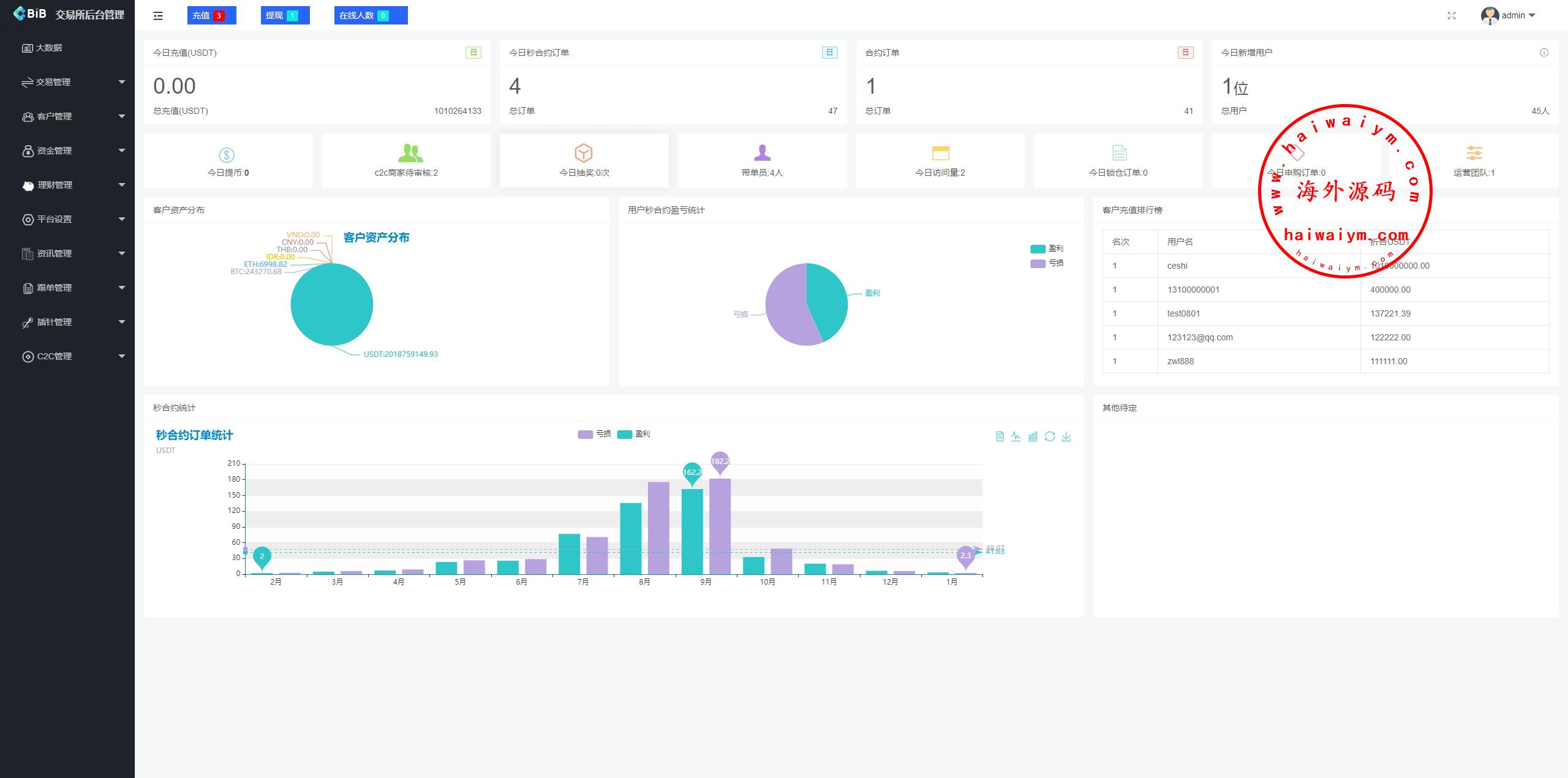1568x778 pixels.
Task: Click the 提现 button in the header
Action: [285, 16]
